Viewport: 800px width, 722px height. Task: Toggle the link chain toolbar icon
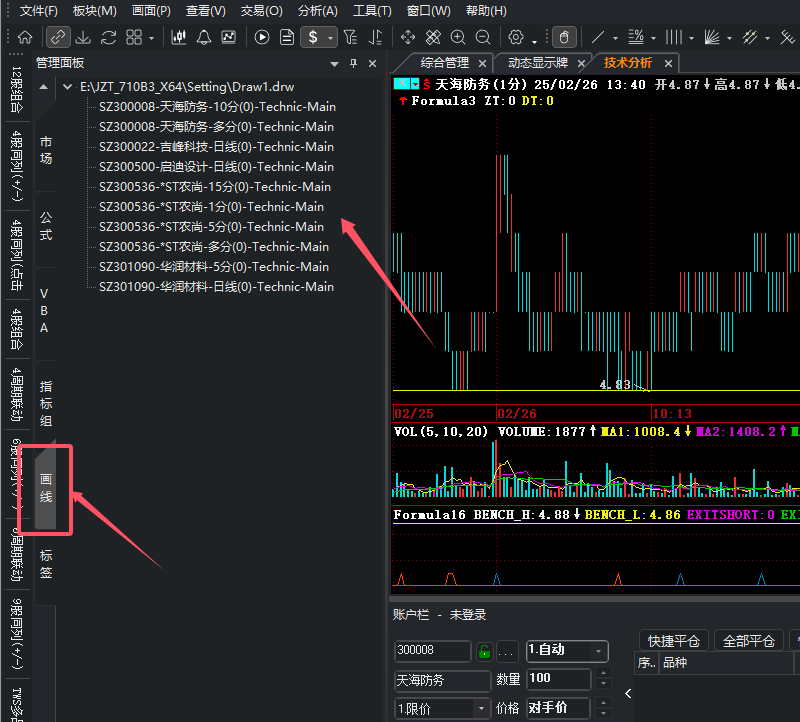tap(58, 37)
